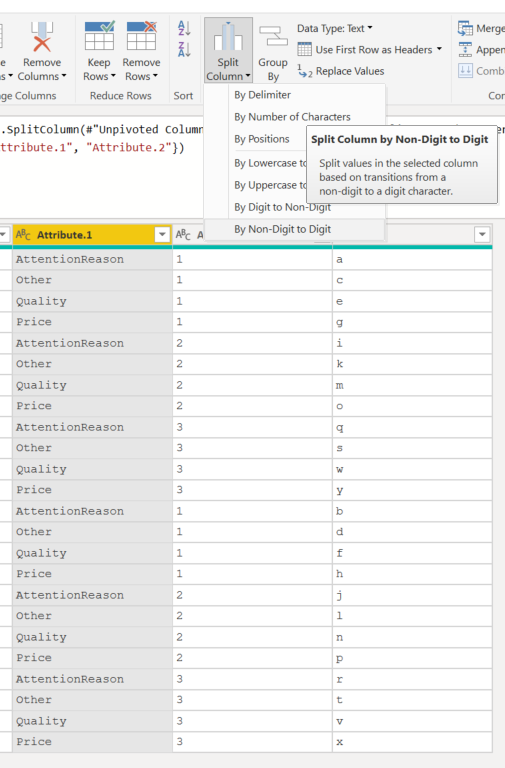
Task: Select first AttentionReason cell
Action: point(93,260)
